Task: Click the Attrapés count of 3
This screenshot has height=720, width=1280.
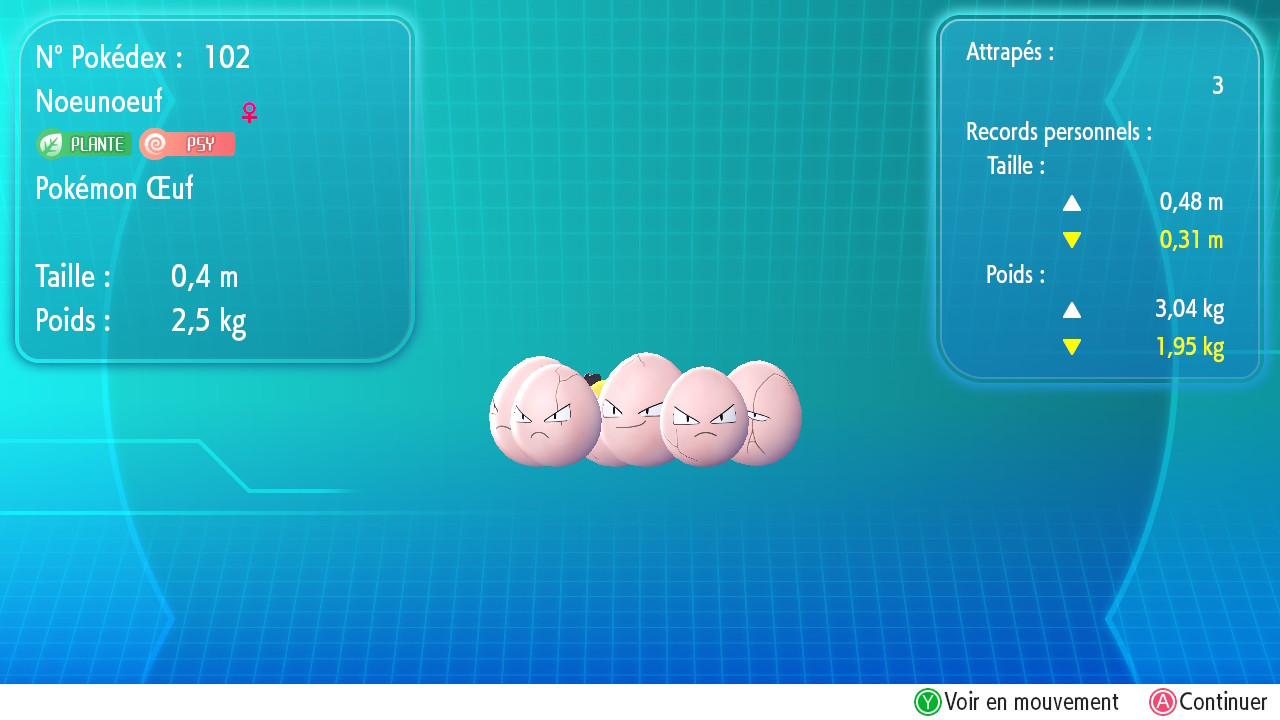Action: click(x=1217, y=86)
